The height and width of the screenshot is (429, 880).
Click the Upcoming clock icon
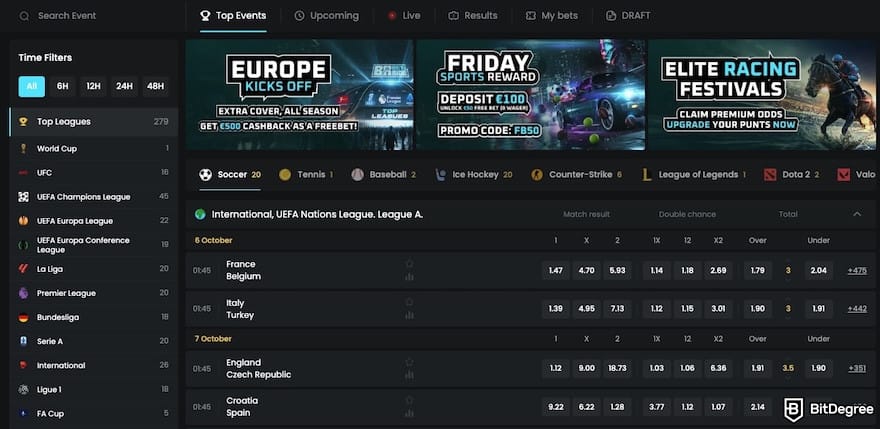300,16
